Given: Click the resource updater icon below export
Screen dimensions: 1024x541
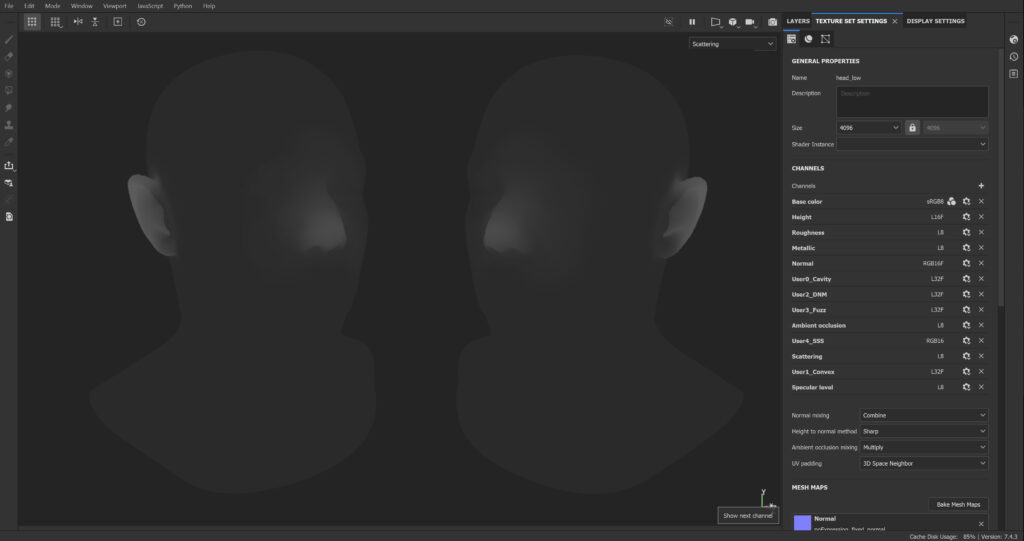Looking at the screenshot, I should [9, 183].
